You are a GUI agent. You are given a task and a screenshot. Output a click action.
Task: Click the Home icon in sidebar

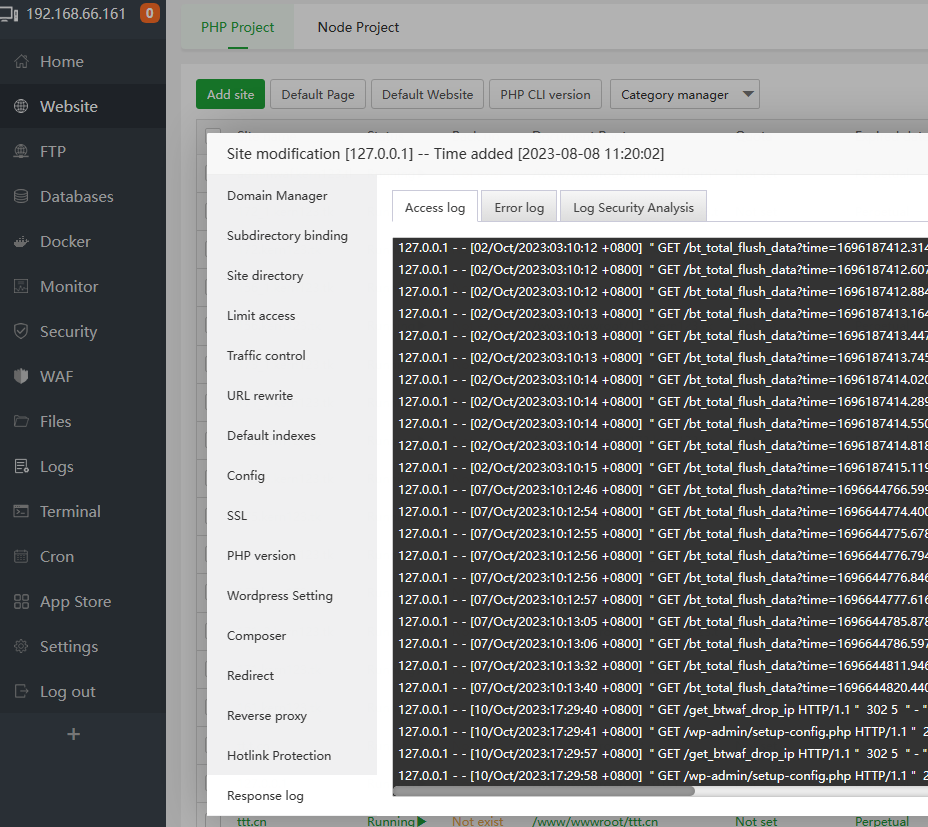(x=21, y=62)
